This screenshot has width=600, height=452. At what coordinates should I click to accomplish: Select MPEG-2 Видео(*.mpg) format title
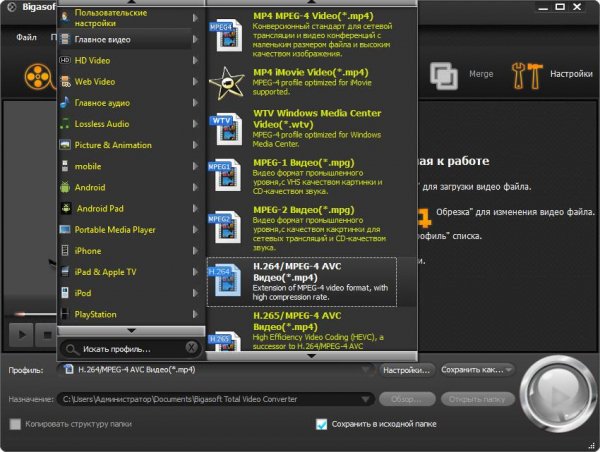[x=304, y=210]
